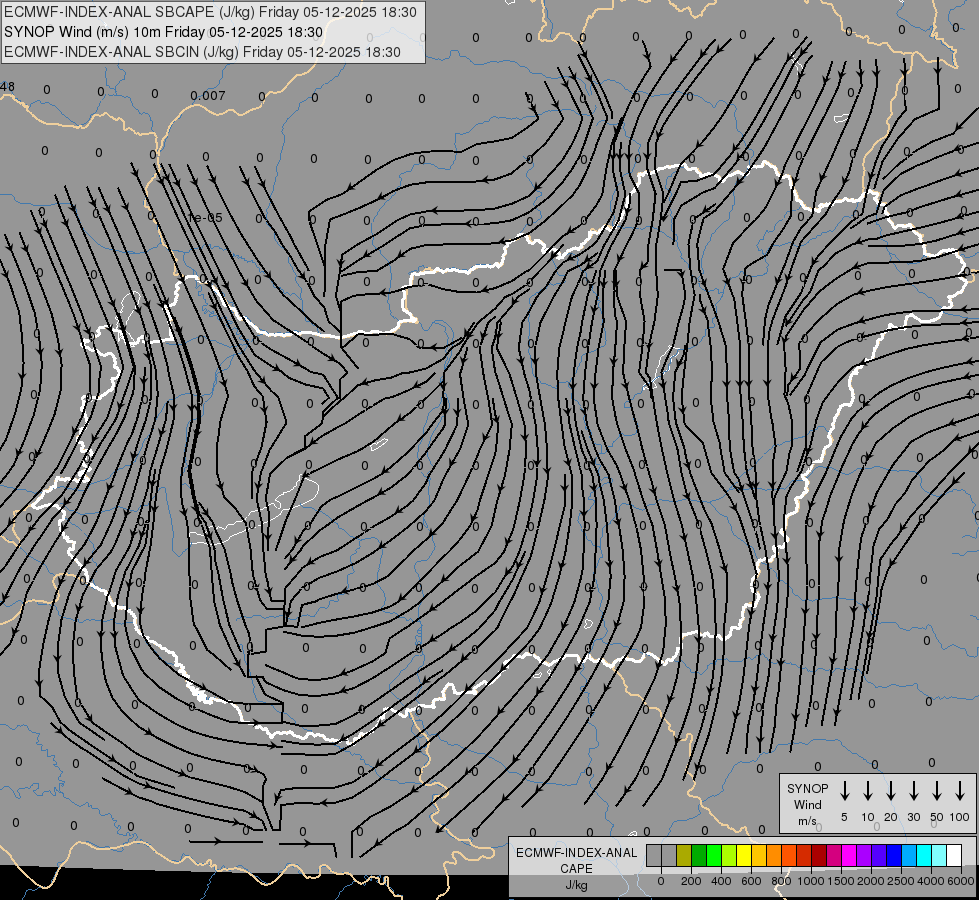Click the SBCAPE title line

click(210, 12)
